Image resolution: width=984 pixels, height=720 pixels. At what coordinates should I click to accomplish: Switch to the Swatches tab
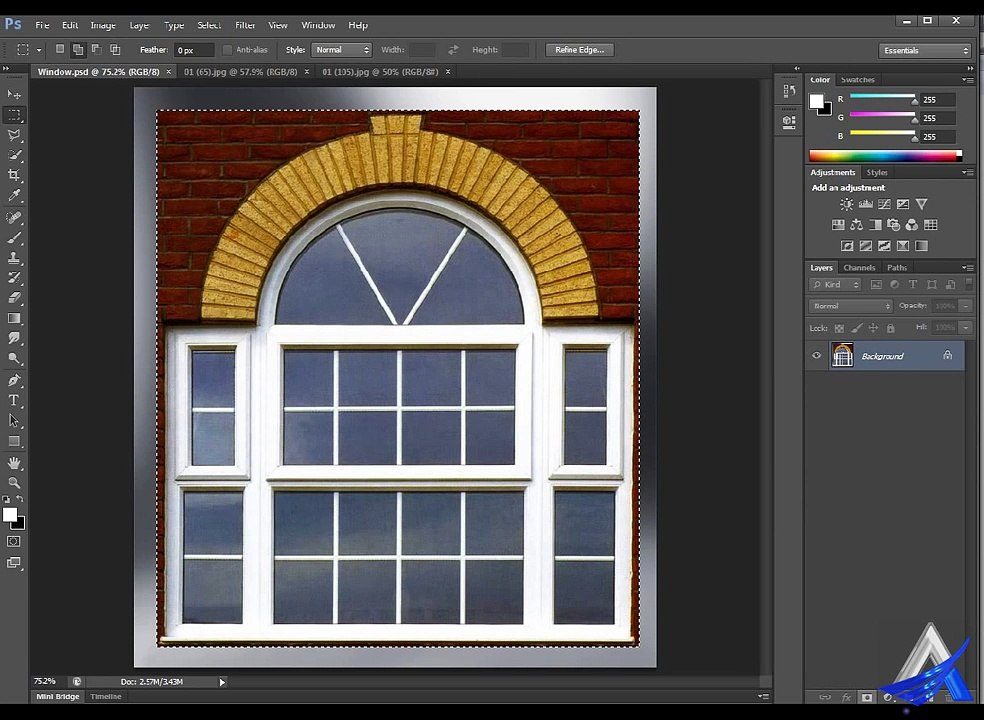(x=857, y=80)
